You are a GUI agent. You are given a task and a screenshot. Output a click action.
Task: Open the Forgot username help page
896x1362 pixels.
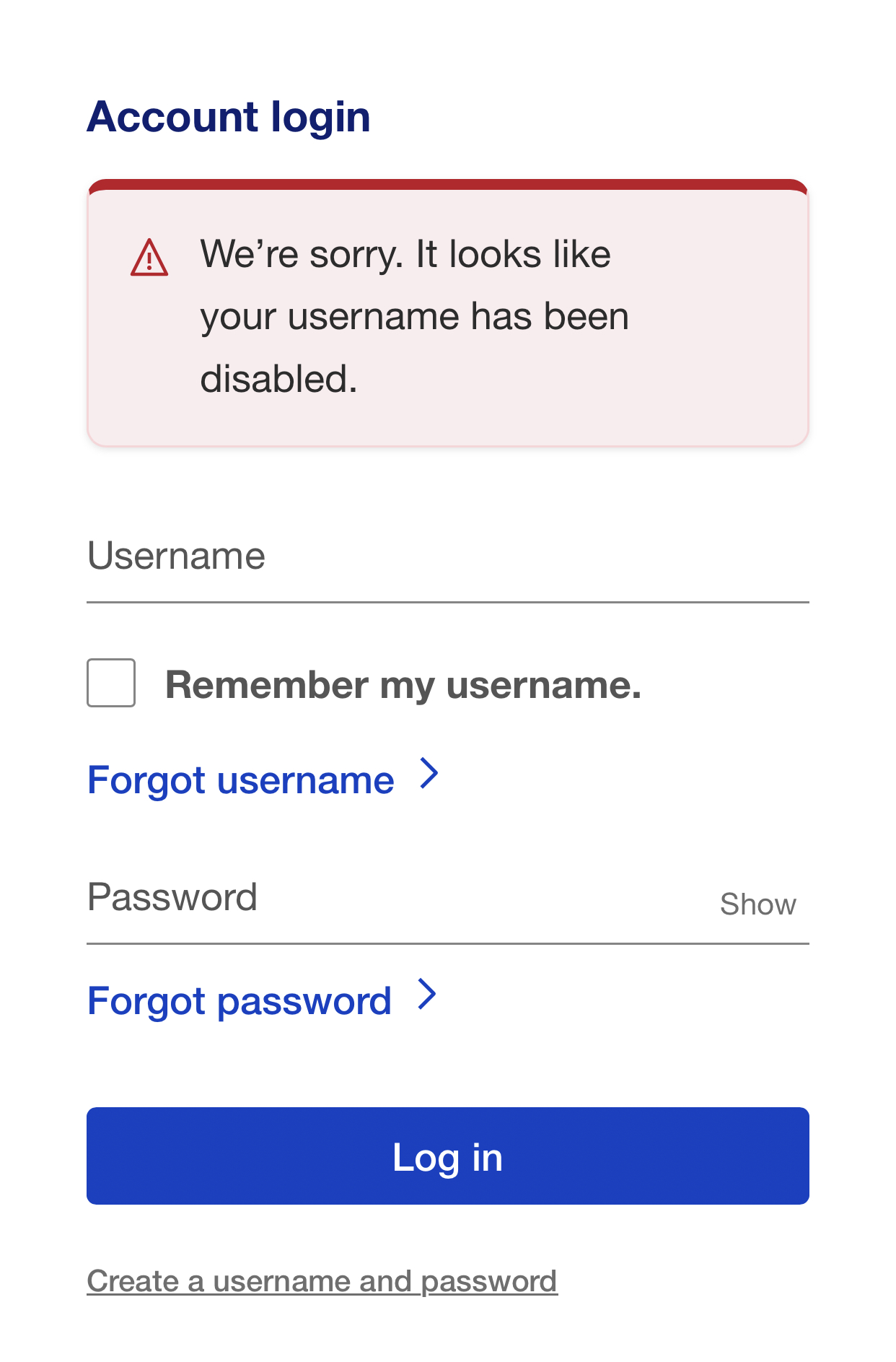pos(240,780)
